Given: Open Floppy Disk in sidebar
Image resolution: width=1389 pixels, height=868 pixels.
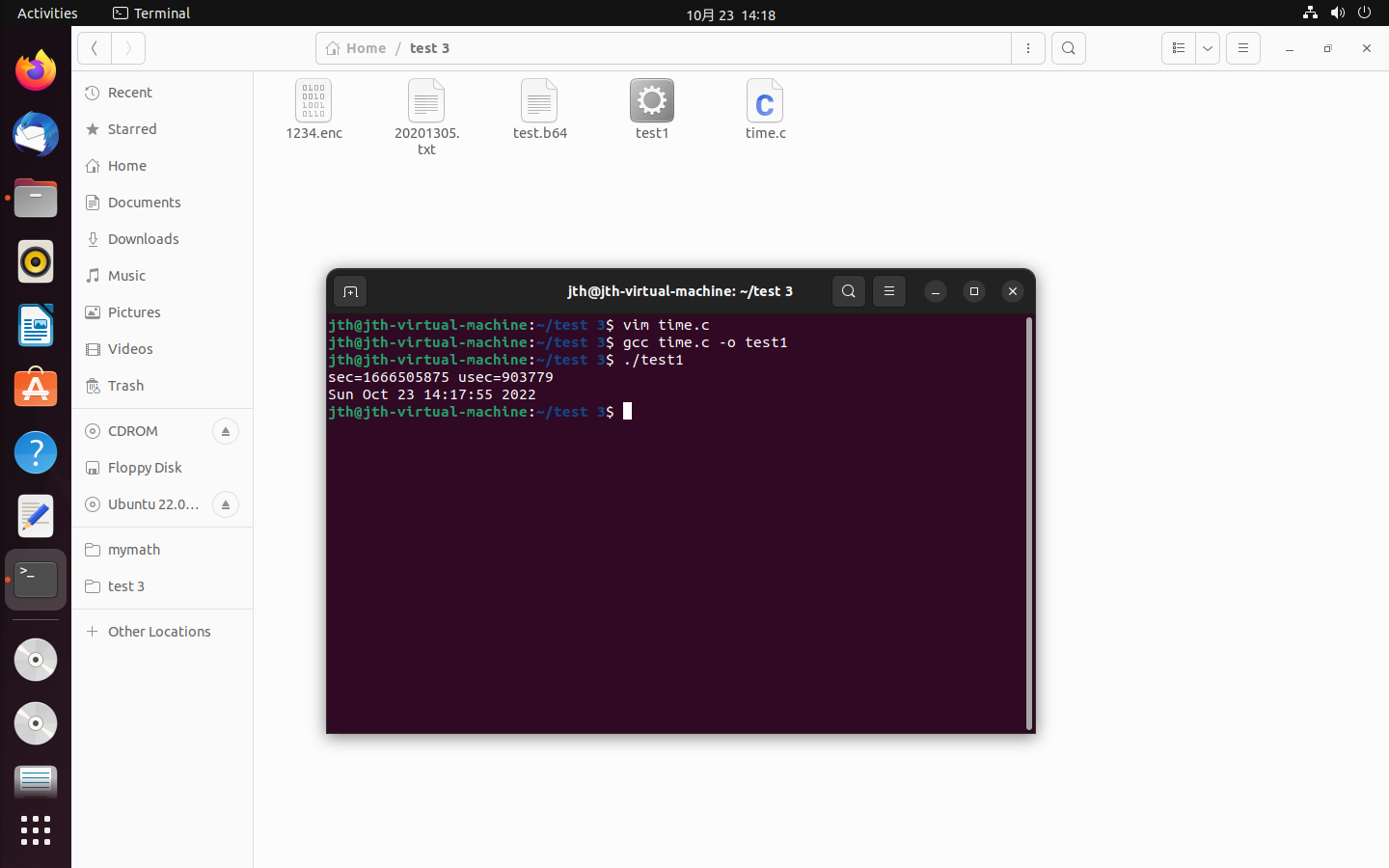Looking at the screenshot, I should (162, 468).
